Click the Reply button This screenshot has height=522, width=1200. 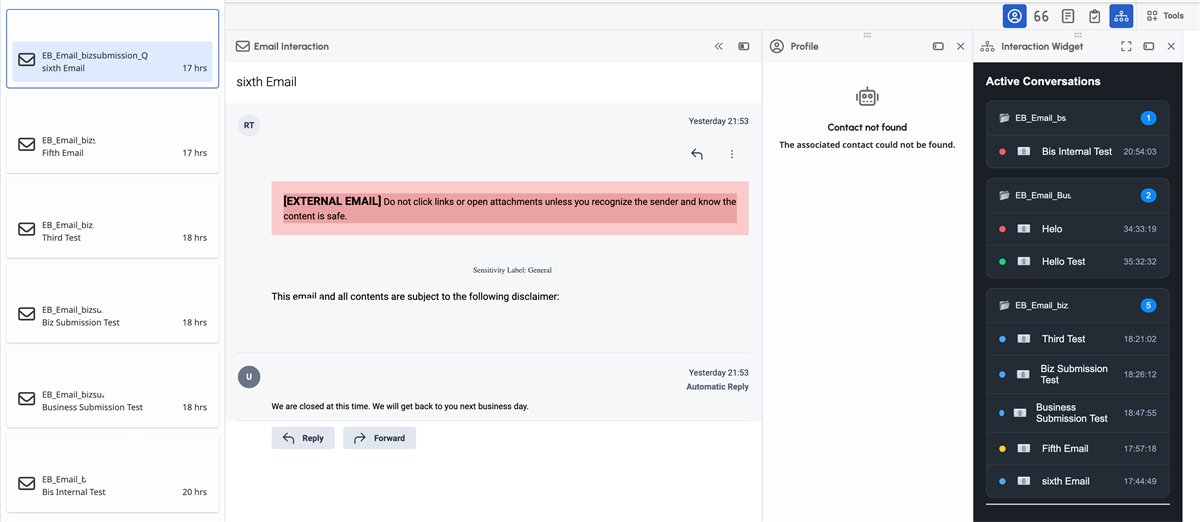pos(303,438)
